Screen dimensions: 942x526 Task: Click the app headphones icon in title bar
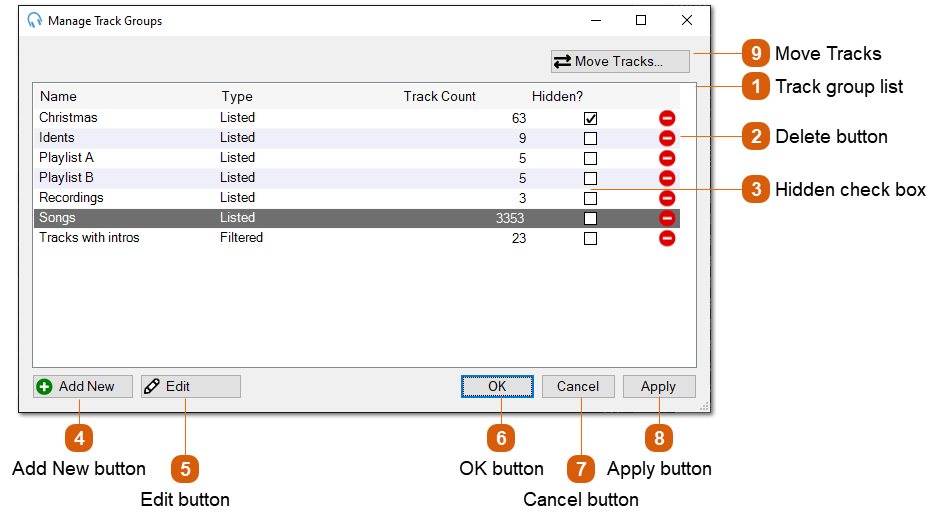tap(35, 20)
